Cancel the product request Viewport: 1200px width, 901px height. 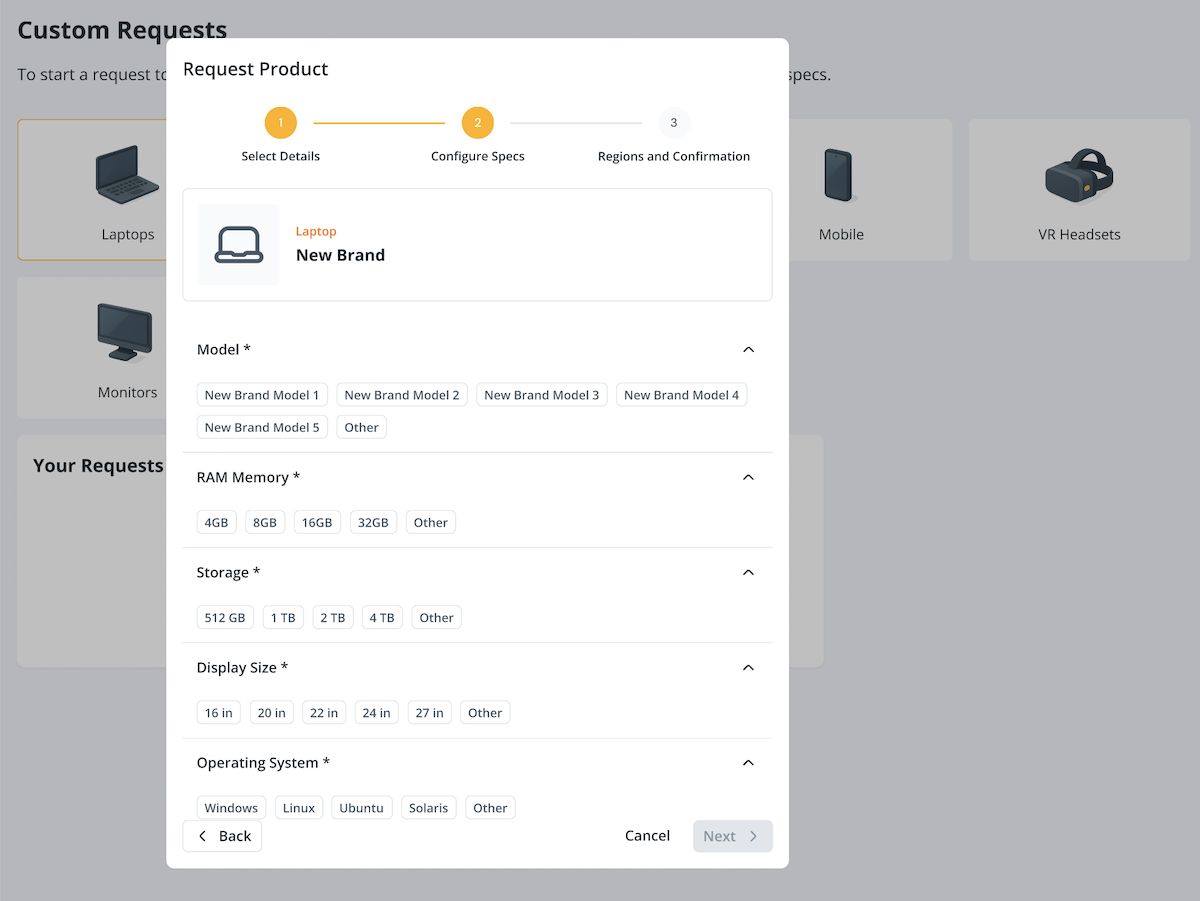click(647, 836)
